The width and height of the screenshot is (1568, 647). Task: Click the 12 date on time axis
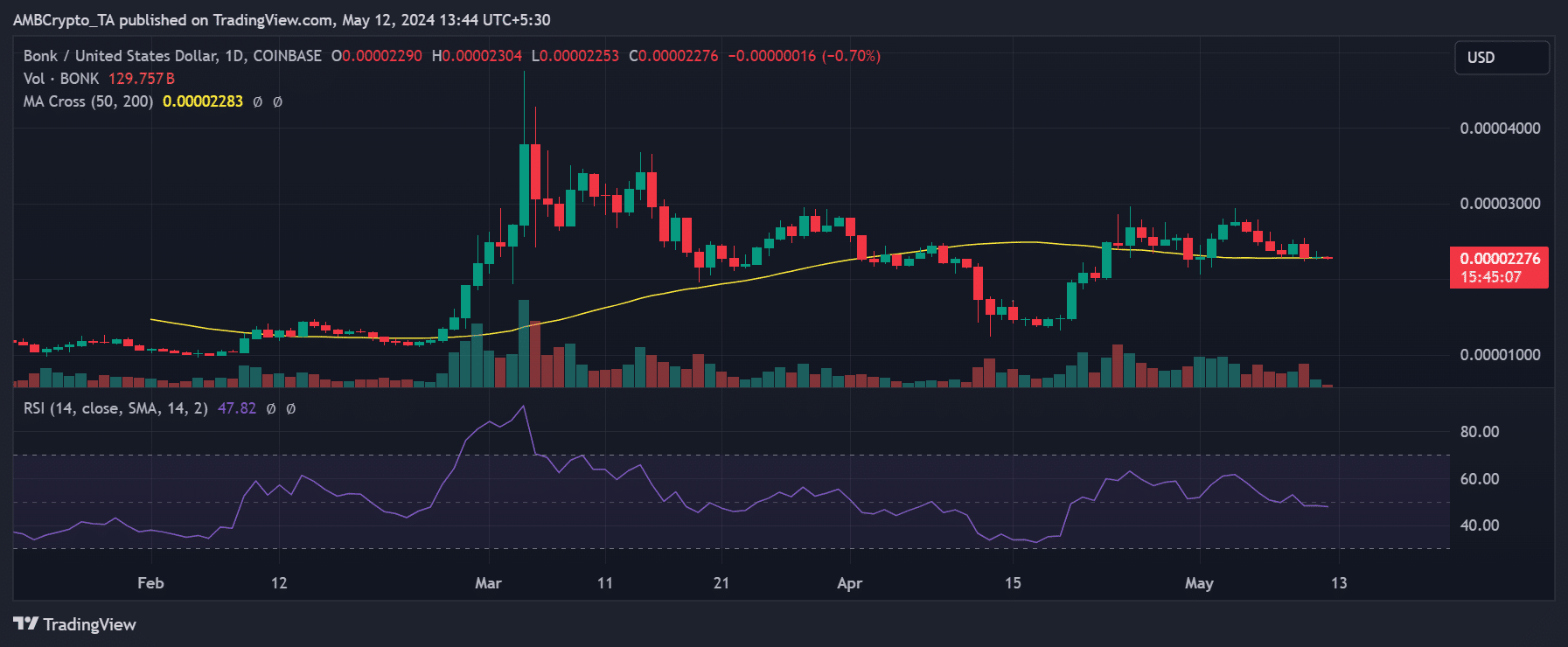point(279,583)
